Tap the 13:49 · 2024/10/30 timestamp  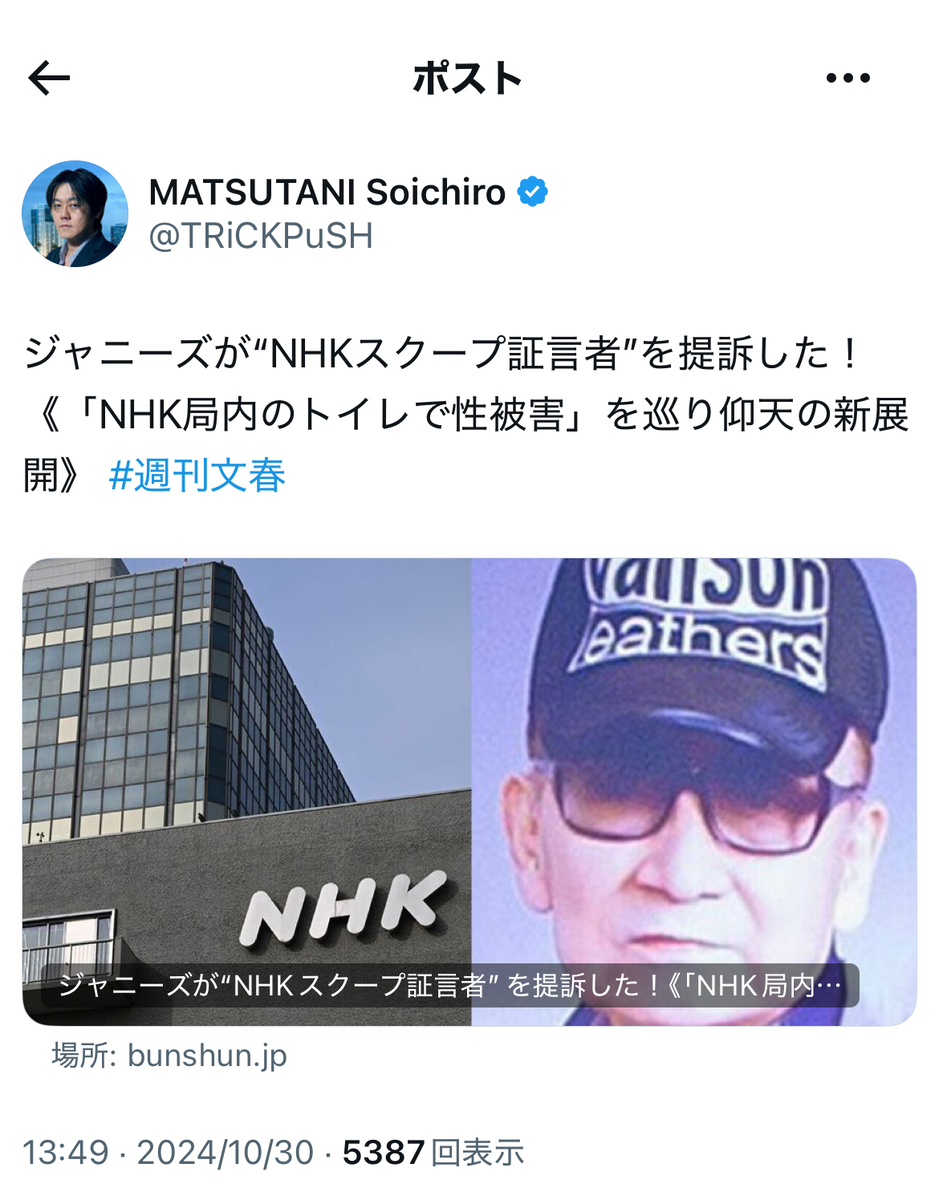(x=168, y=1152)
